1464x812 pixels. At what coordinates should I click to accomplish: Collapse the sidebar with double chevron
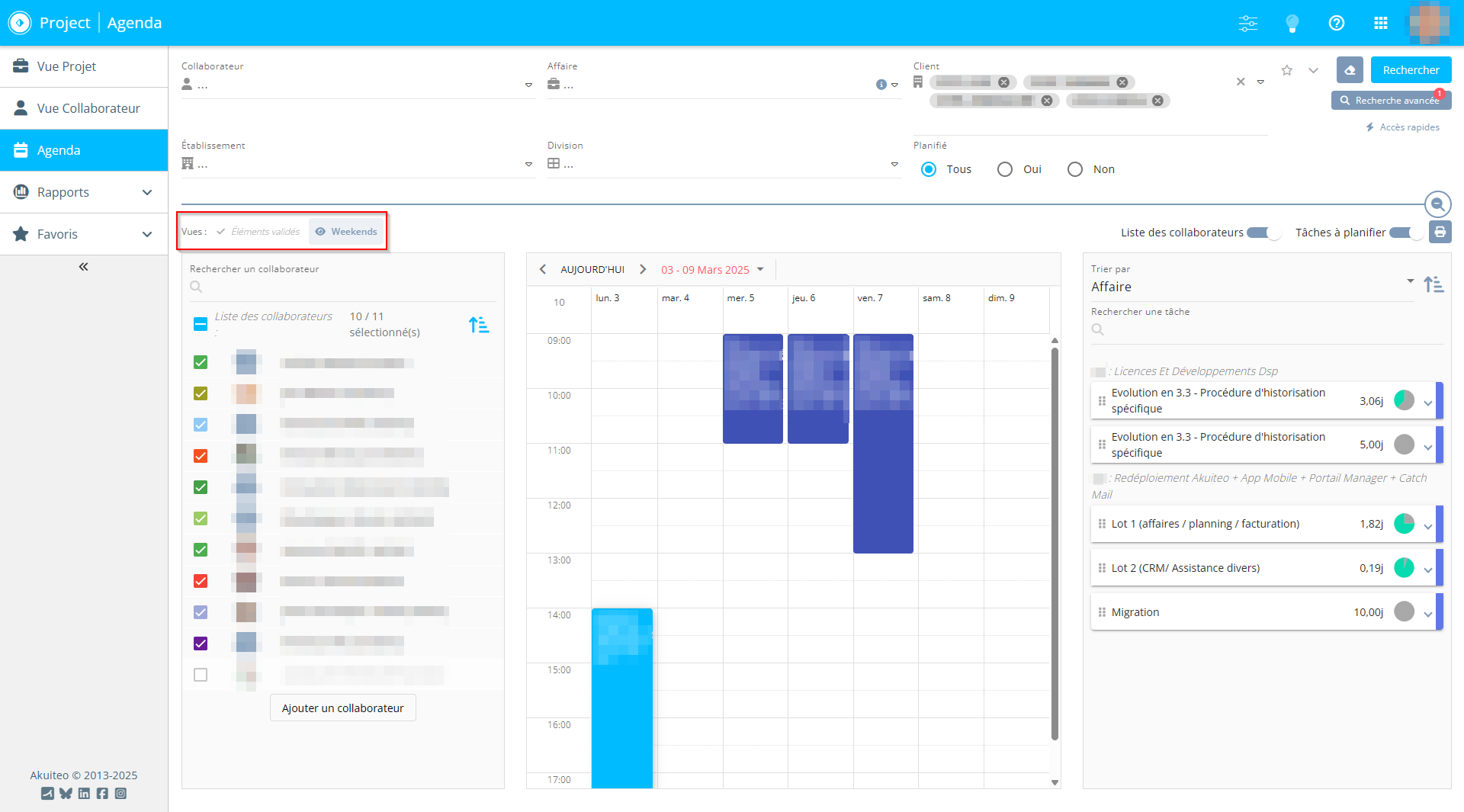tap(84, 267)
